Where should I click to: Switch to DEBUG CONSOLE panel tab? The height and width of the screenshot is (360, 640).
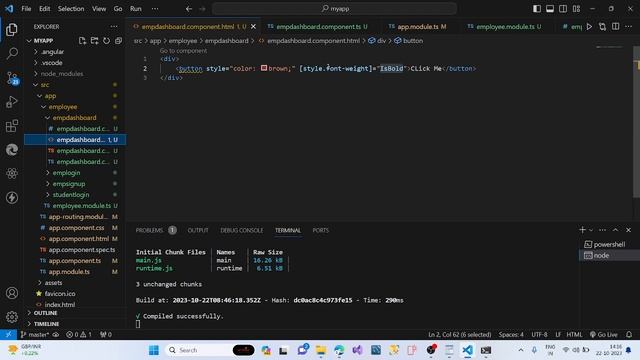pyautogui.click(x=242, y=230)
